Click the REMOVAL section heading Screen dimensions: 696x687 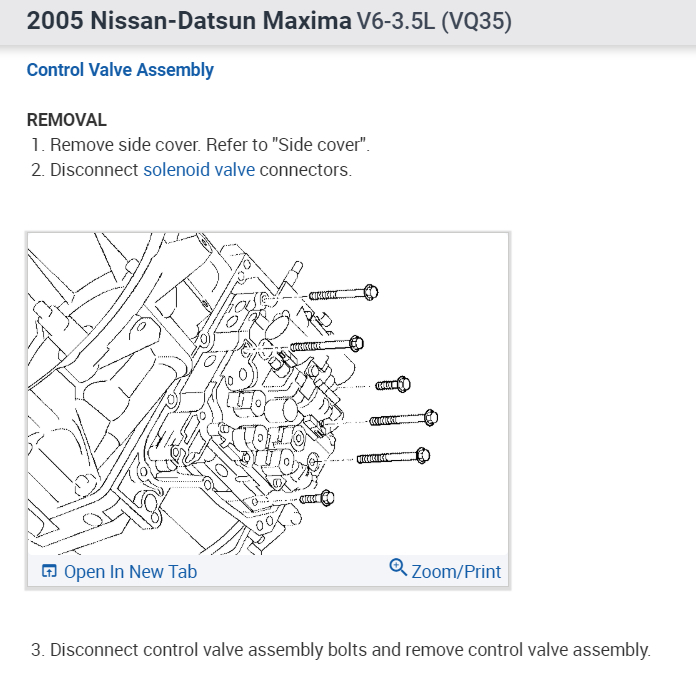point(66,120)
